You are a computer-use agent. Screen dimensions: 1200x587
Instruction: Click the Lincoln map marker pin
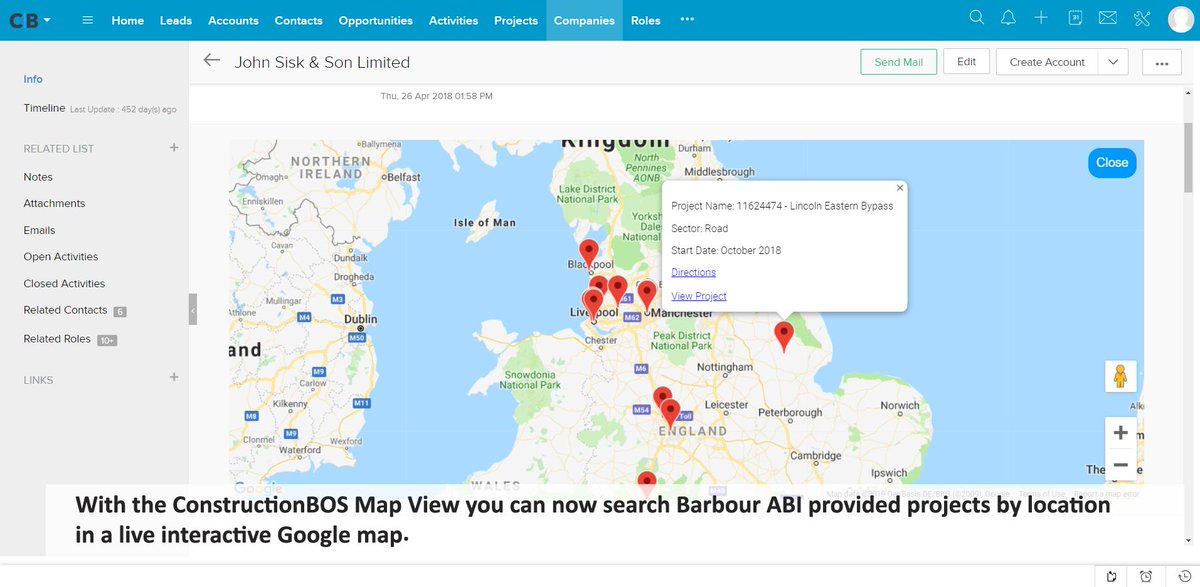(x=784, y=336)
